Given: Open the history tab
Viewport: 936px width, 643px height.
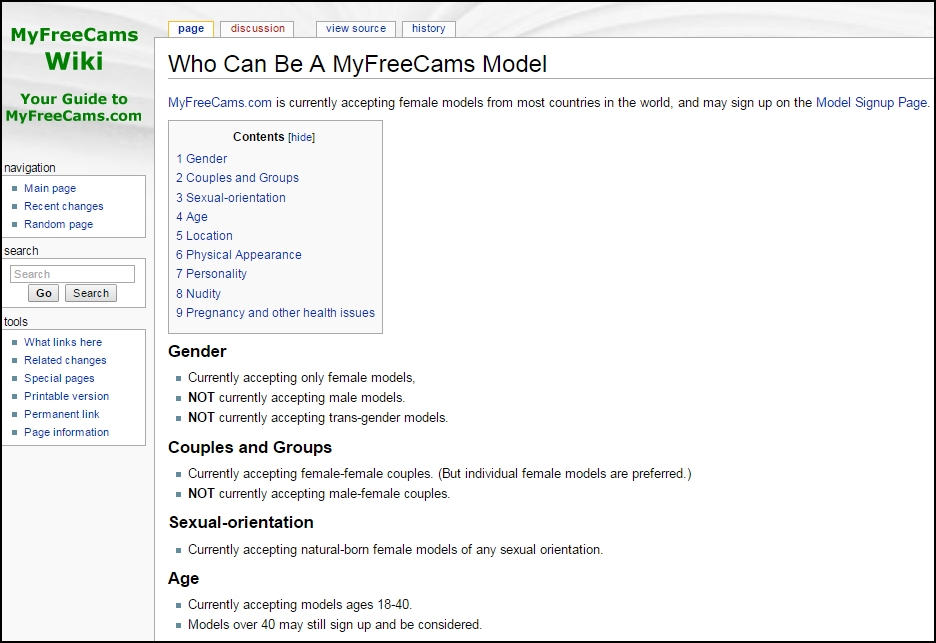Looking at the screenshot, I should coord(429,29).
